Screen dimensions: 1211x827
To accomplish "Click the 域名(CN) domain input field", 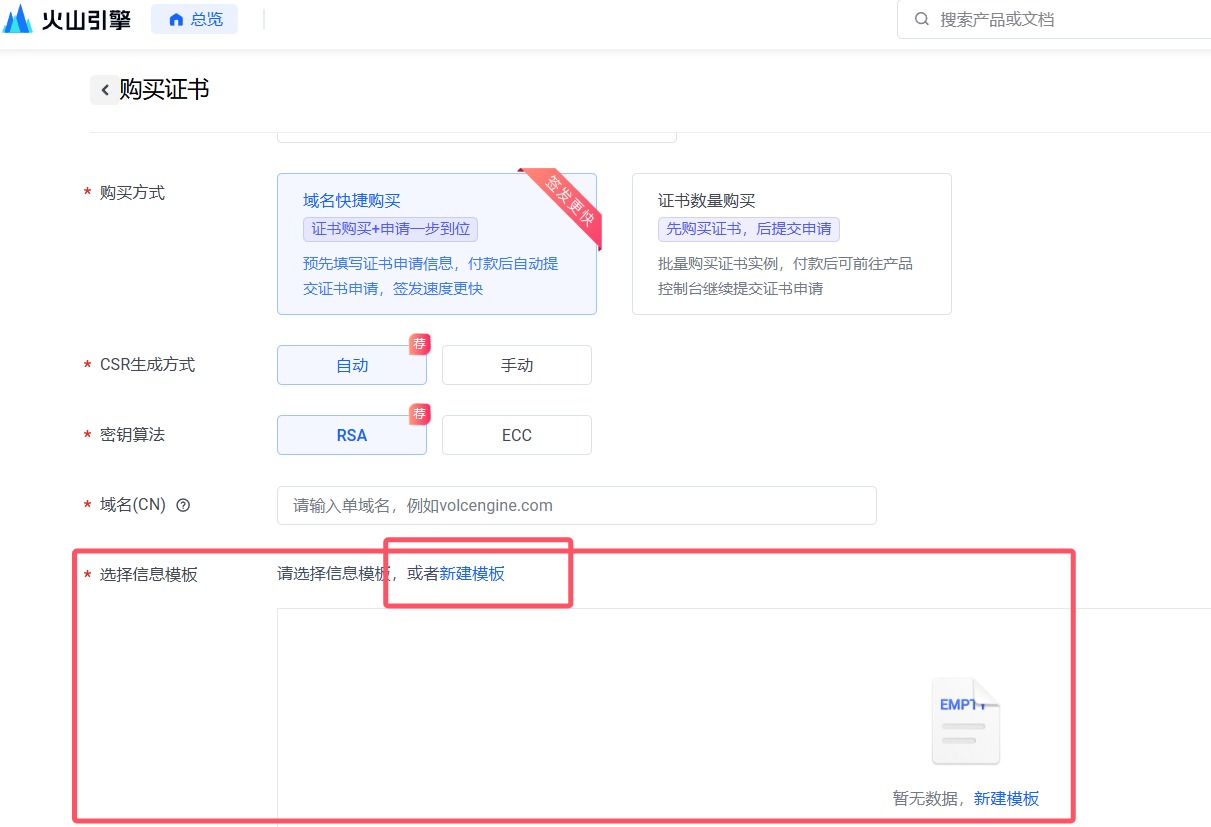I will tap(576, 505).
